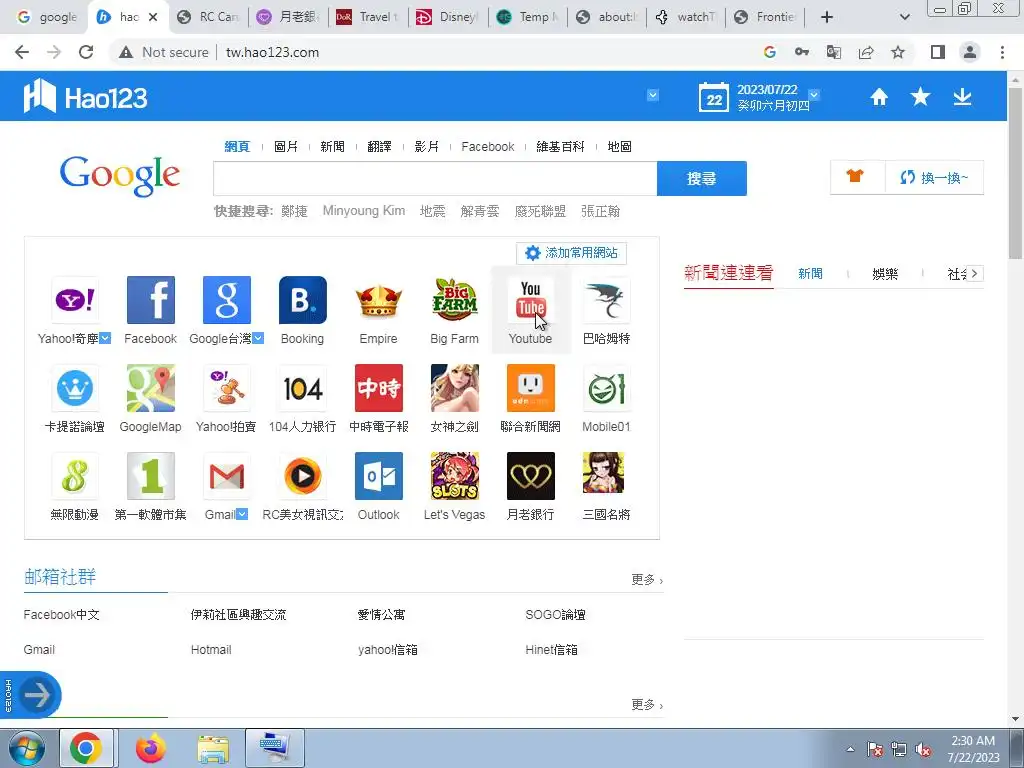Open the RC美女視訊 play icon
Image resolution: width=1024 pixels, height=768 pixels.
point(302,476)
